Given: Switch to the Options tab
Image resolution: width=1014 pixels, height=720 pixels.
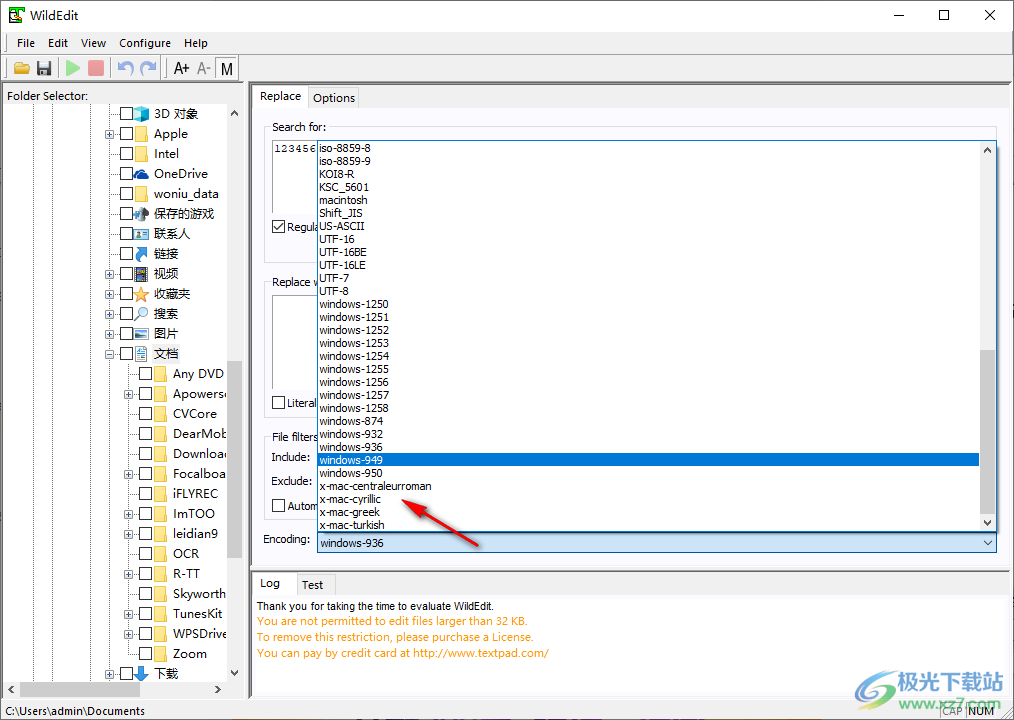Looking at the screenshot, I should tap(334, 98).
